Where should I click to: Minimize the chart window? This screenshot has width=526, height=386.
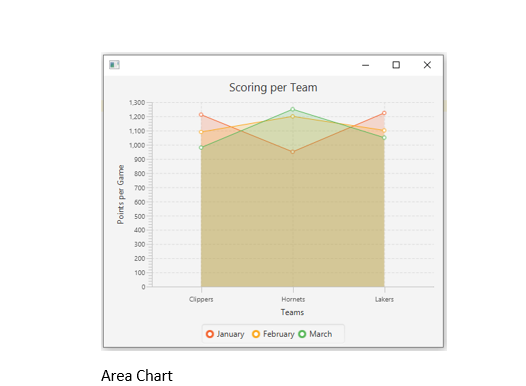pos(366,65)
